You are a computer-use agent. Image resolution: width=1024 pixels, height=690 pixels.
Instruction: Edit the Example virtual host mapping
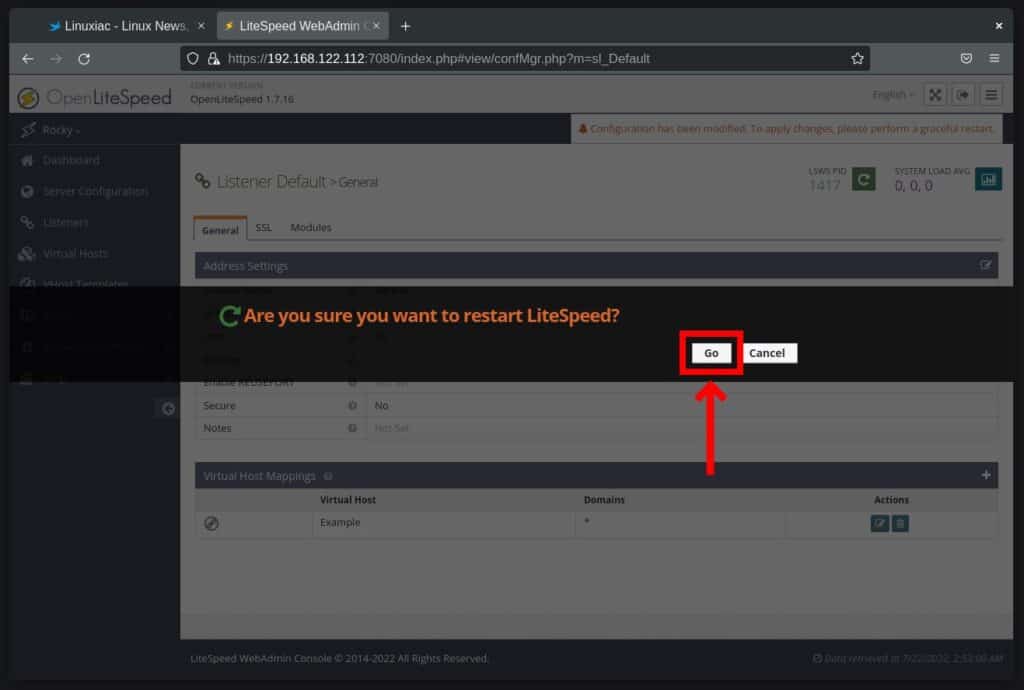coord(879,524)
